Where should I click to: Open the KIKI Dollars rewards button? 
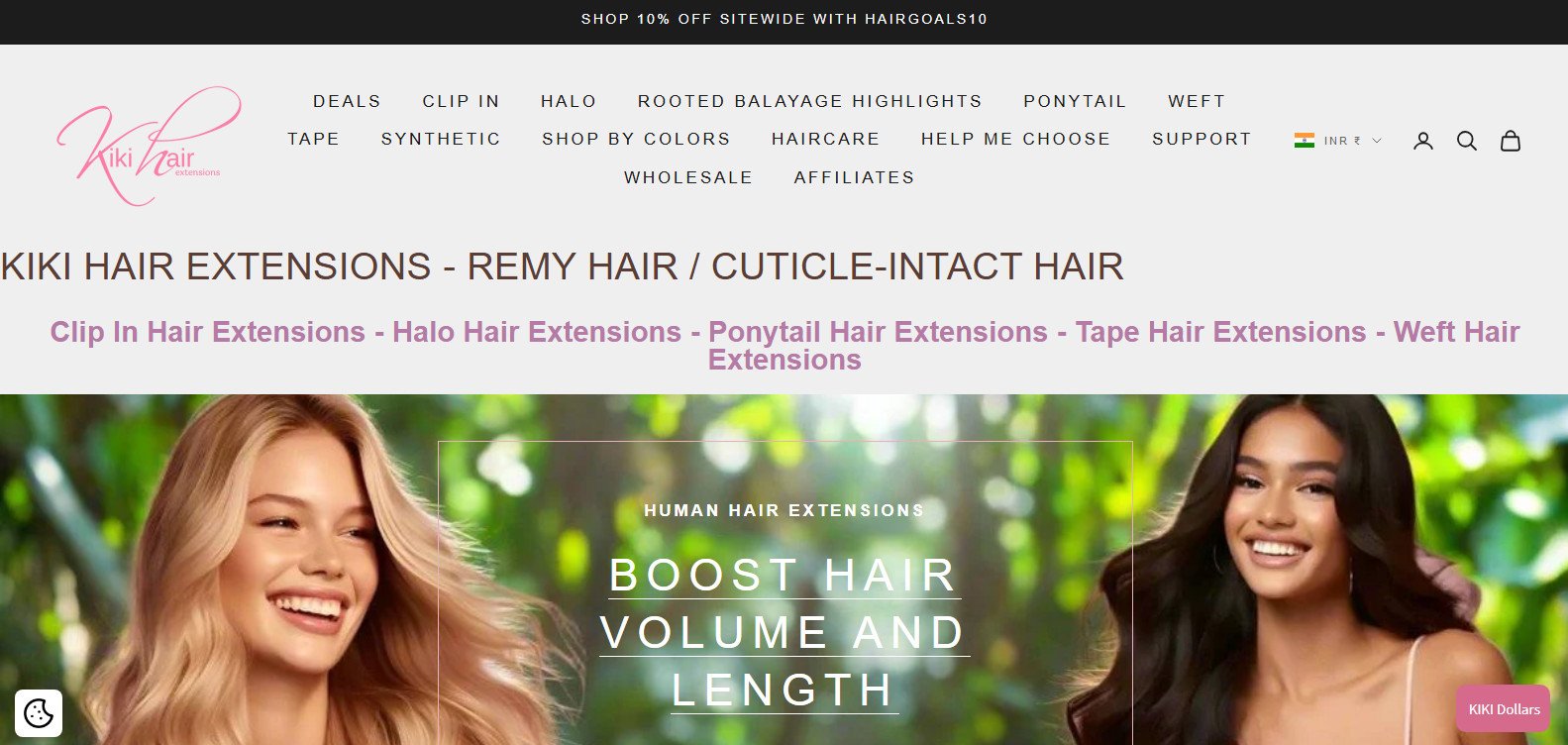click(x=1504, y=709)
